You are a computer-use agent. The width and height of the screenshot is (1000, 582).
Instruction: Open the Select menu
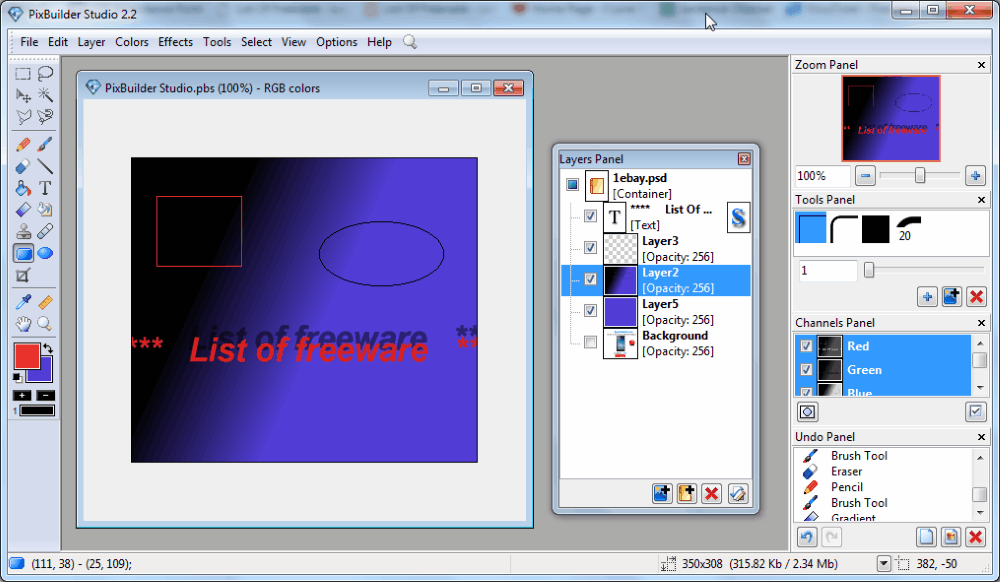[x=256, y=42]
